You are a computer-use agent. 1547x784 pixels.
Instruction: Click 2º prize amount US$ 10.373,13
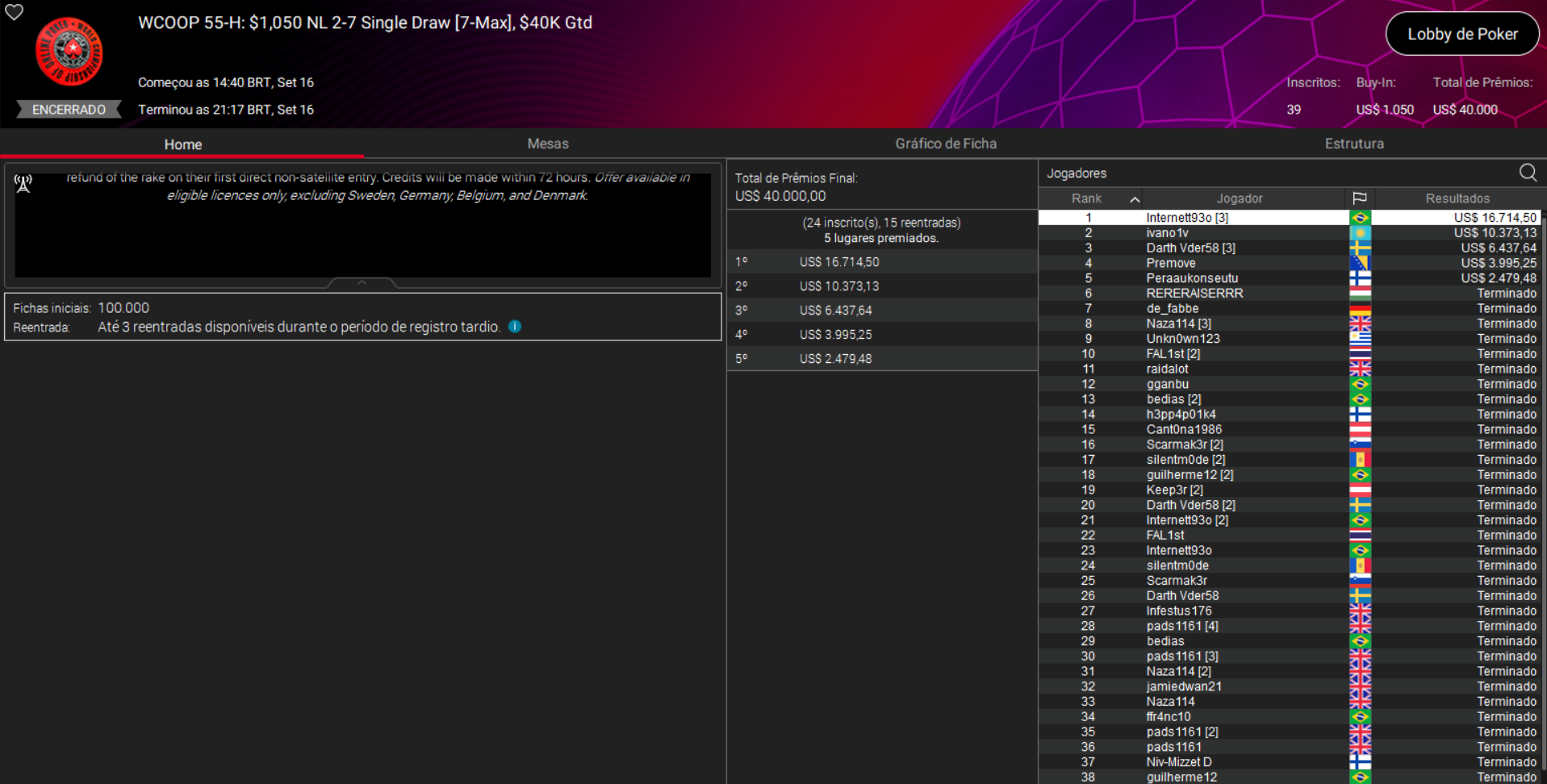tap(839, 286)
